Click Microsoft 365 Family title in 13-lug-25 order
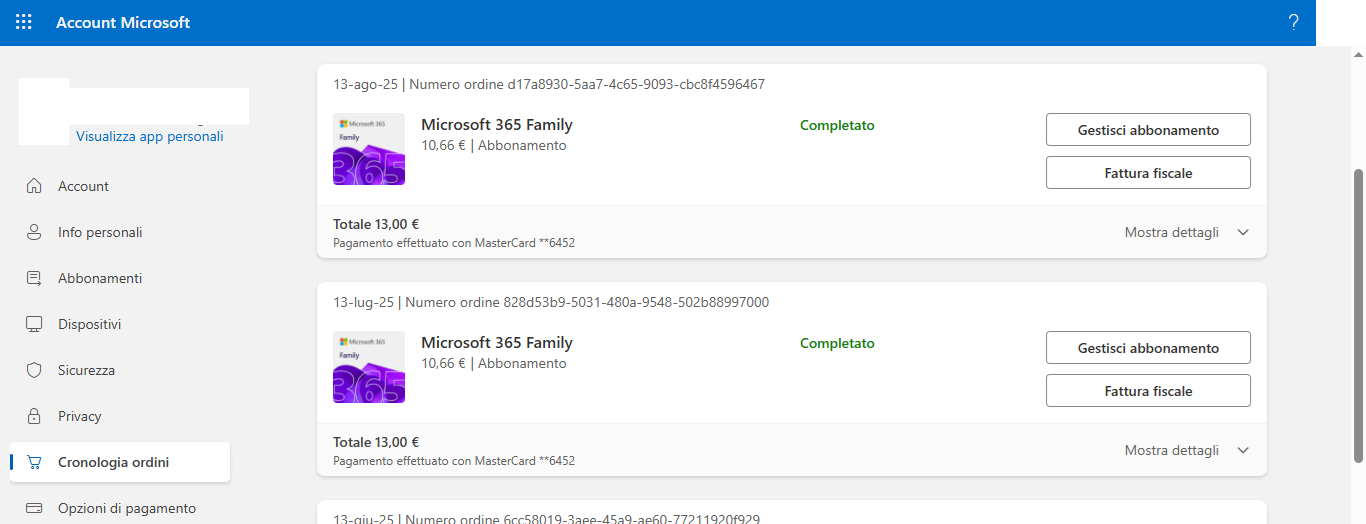Image resolution: width=1366 pixels, height=524 pixels. pos(497,343)
